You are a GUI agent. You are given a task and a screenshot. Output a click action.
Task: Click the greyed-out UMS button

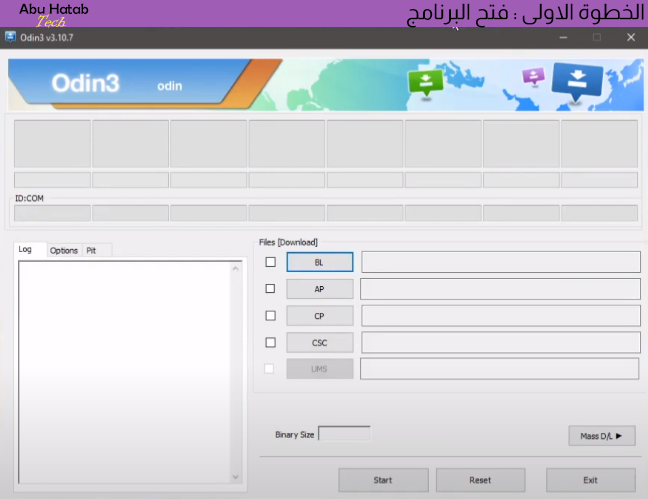[x=320, y=369]
